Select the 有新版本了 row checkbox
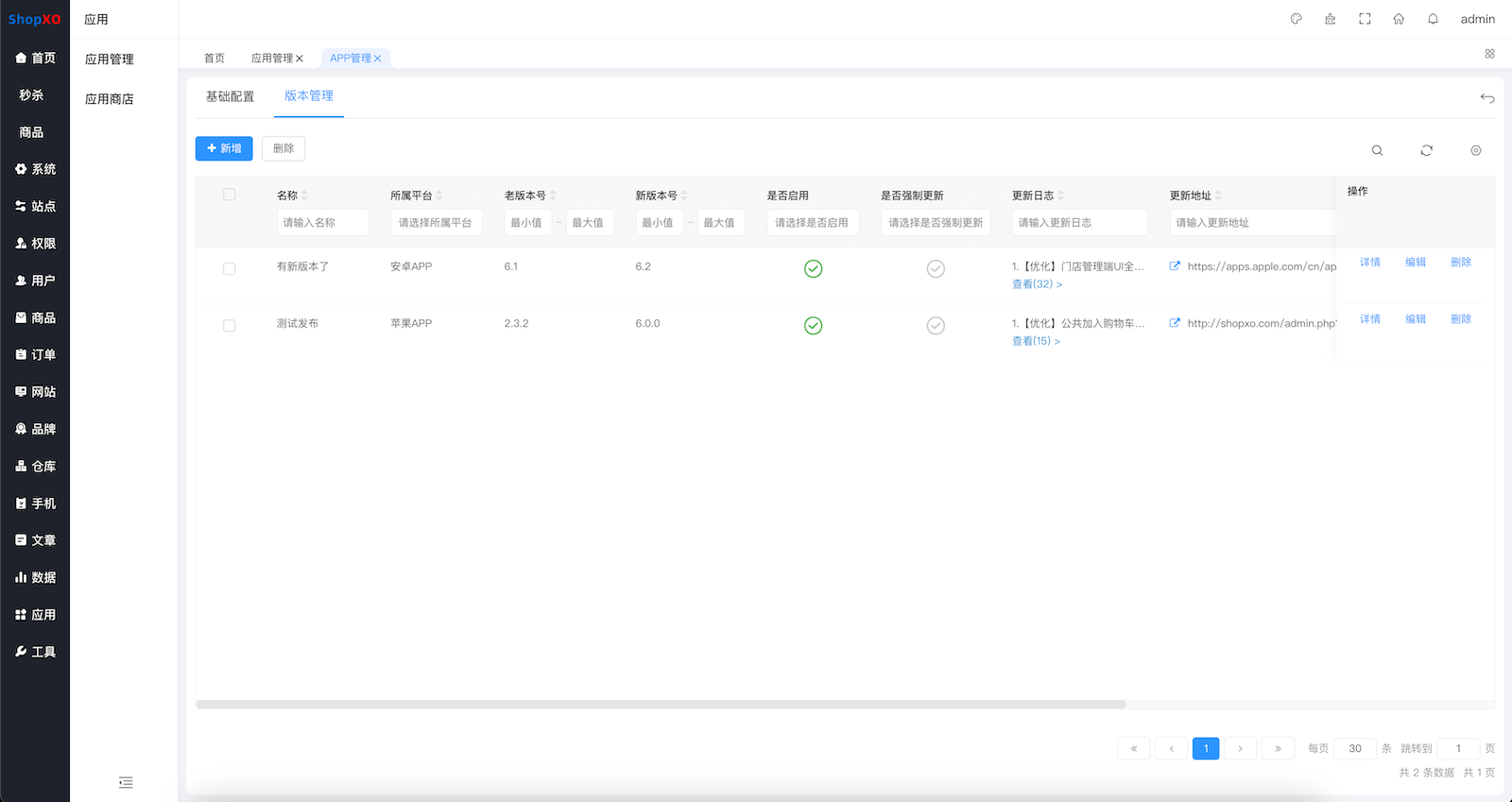This screenshot has height=802, width=1512. [x=229, y=268]
